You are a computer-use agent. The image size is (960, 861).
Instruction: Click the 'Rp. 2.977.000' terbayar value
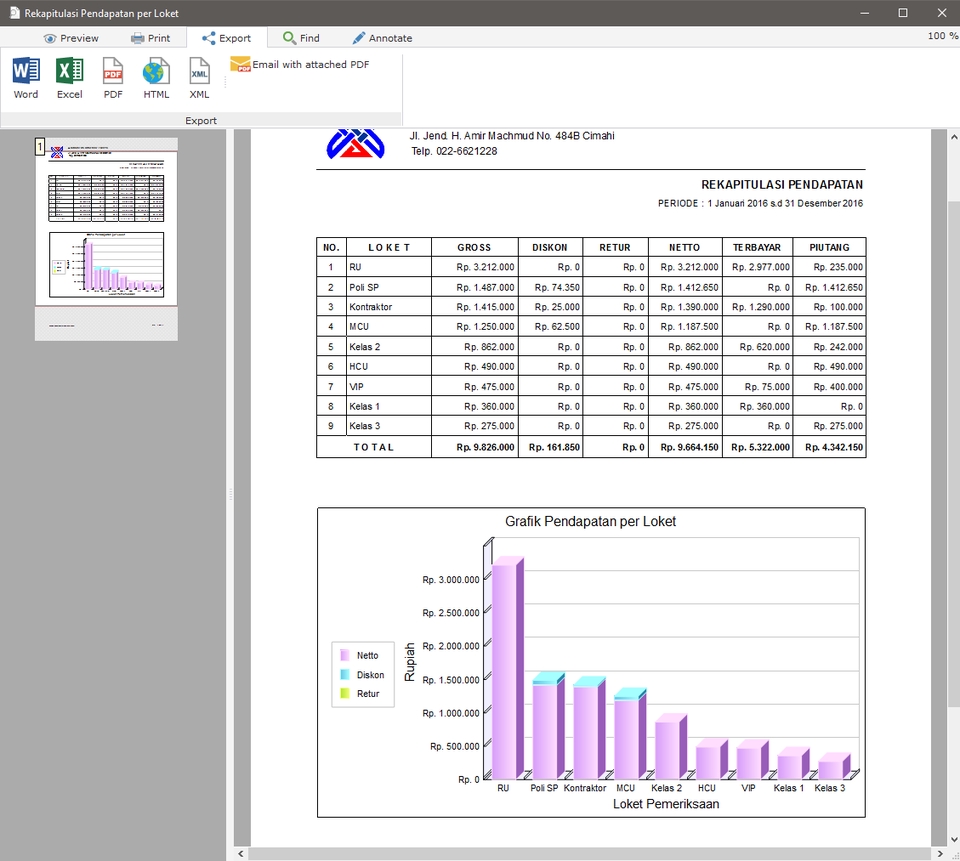[760, 267]
